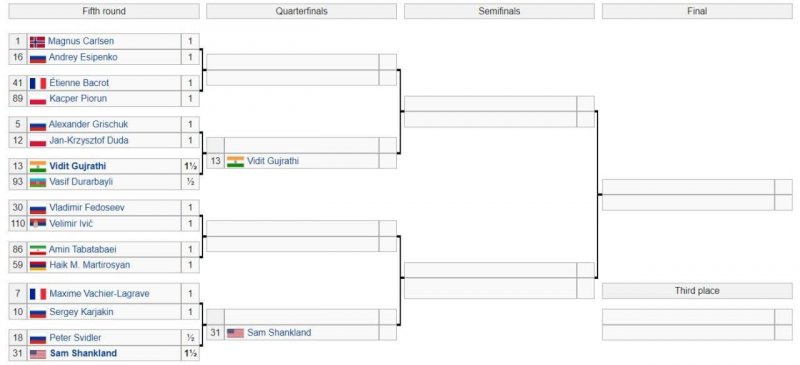Click India flag next to bold Vidit Gujrathi
800x365 pixels.
[38, 166]
